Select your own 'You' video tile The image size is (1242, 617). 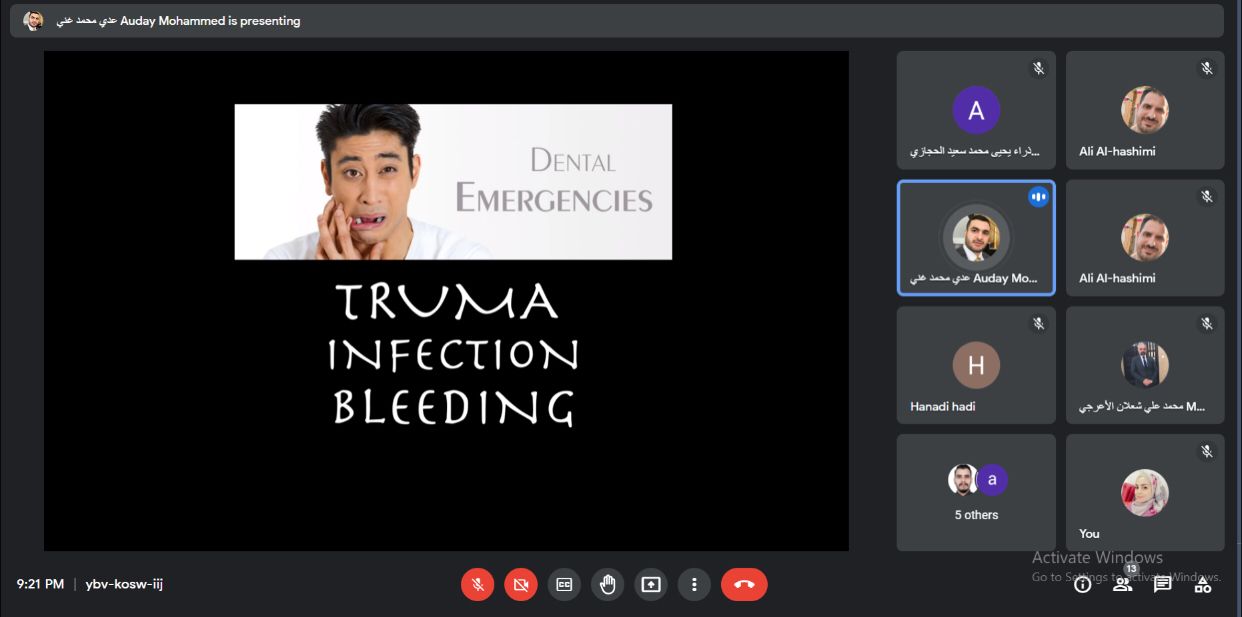[x=1145, y=492]
